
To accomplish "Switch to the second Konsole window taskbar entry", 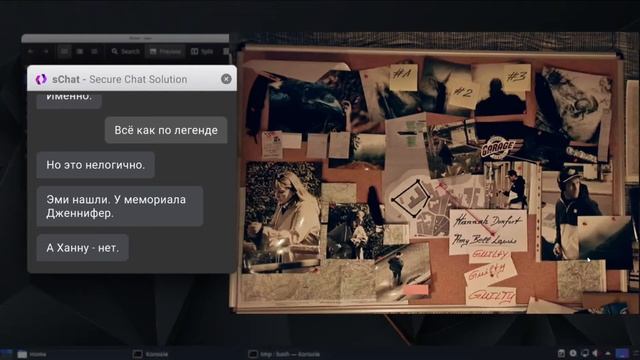I will (284, 354).
